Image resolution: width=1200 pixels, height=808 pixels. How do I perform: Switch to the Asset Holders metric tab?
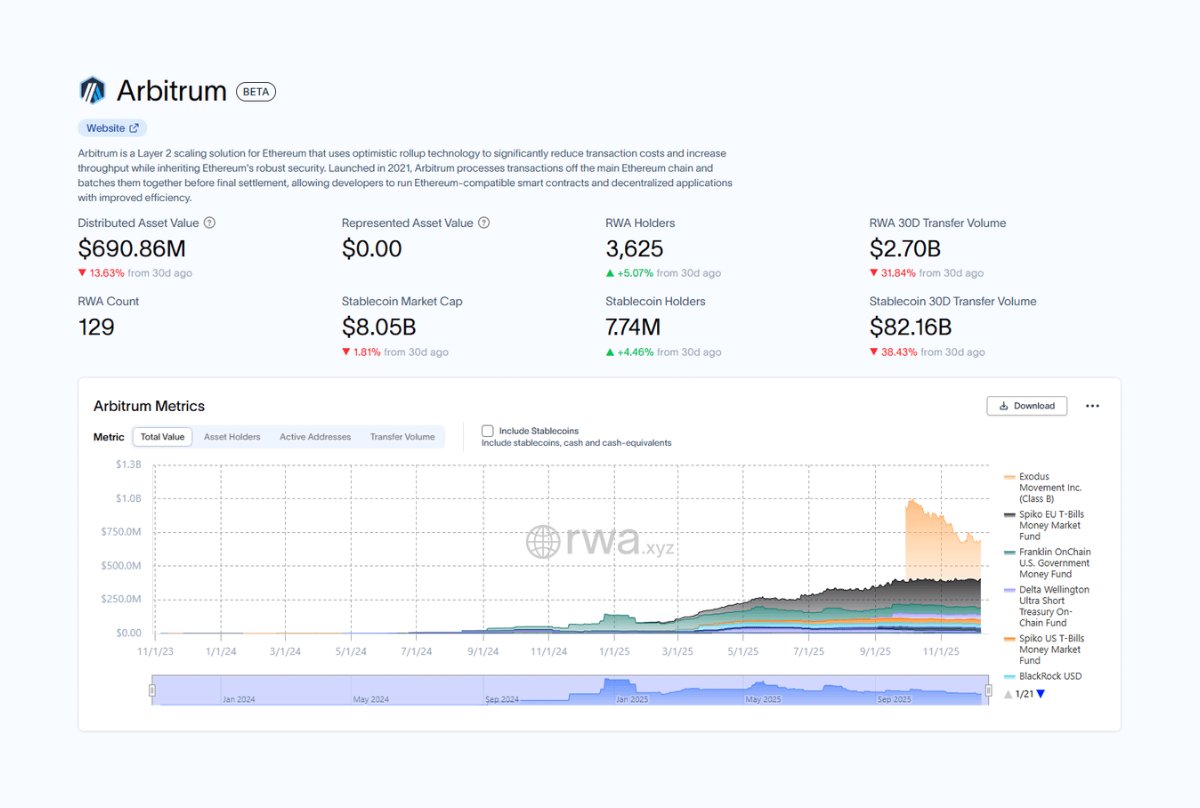tap(232, 437)
